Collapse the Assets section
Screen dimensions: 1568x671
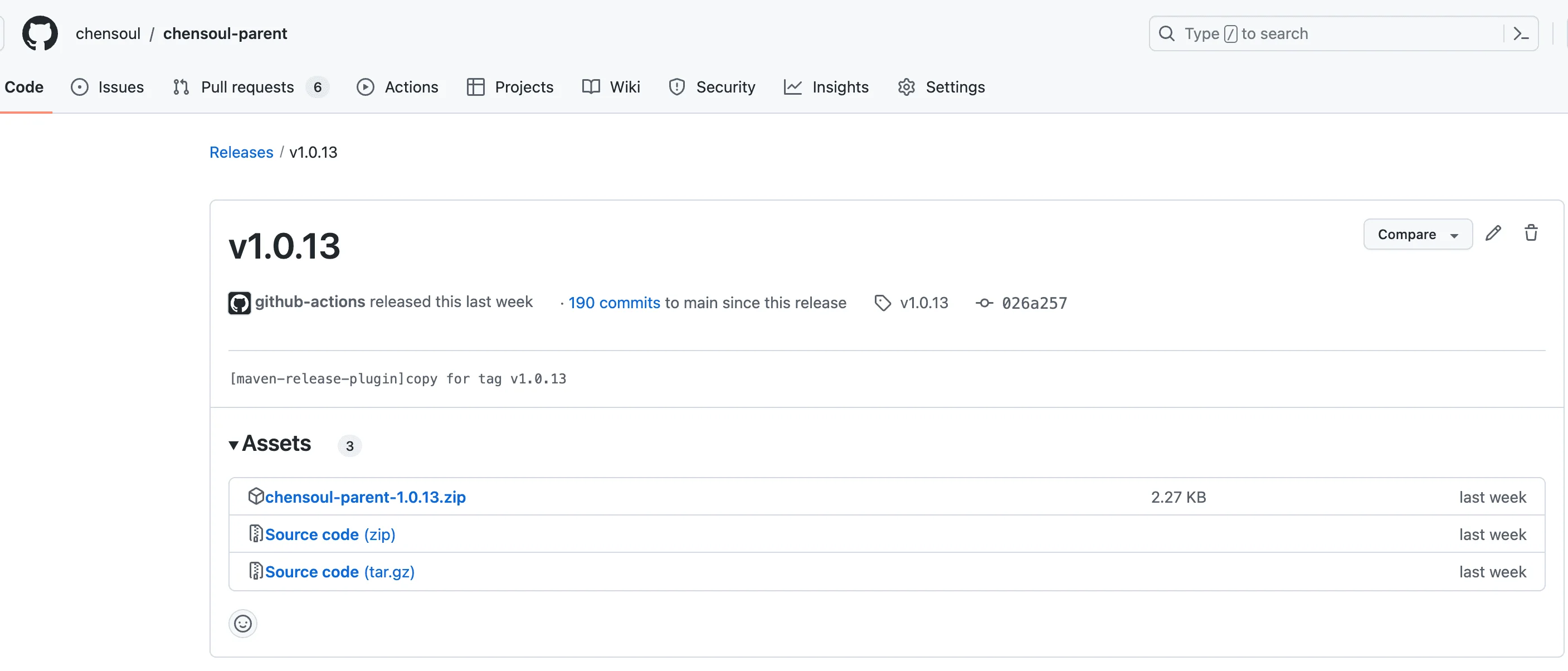[x=270, y=444]
